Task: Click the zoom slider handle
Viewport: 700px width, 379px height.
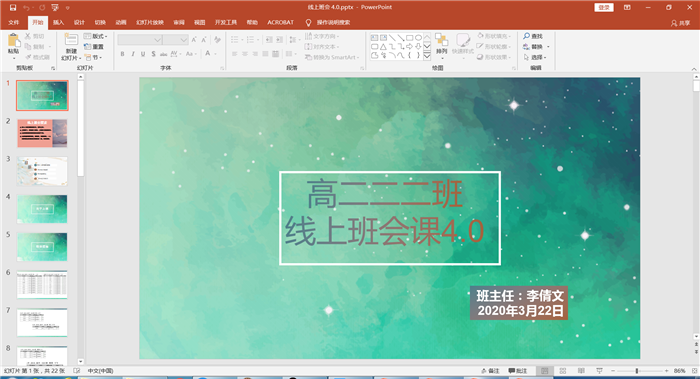Action: (637, 371)
